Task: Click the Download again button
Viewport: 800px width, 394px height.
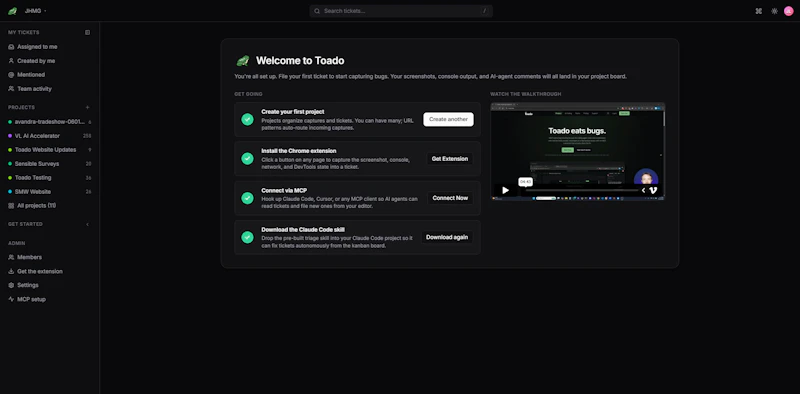Action: pos(447,237)
